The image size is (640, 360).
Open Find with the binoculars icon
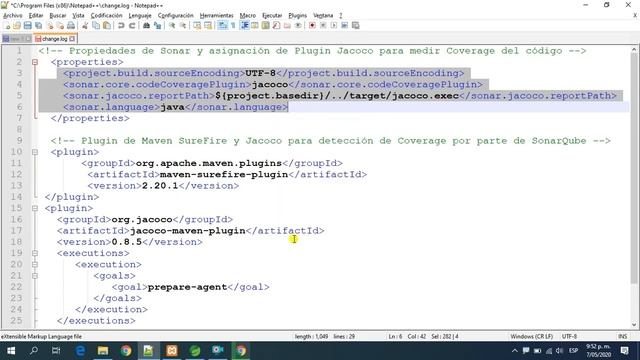146,25
